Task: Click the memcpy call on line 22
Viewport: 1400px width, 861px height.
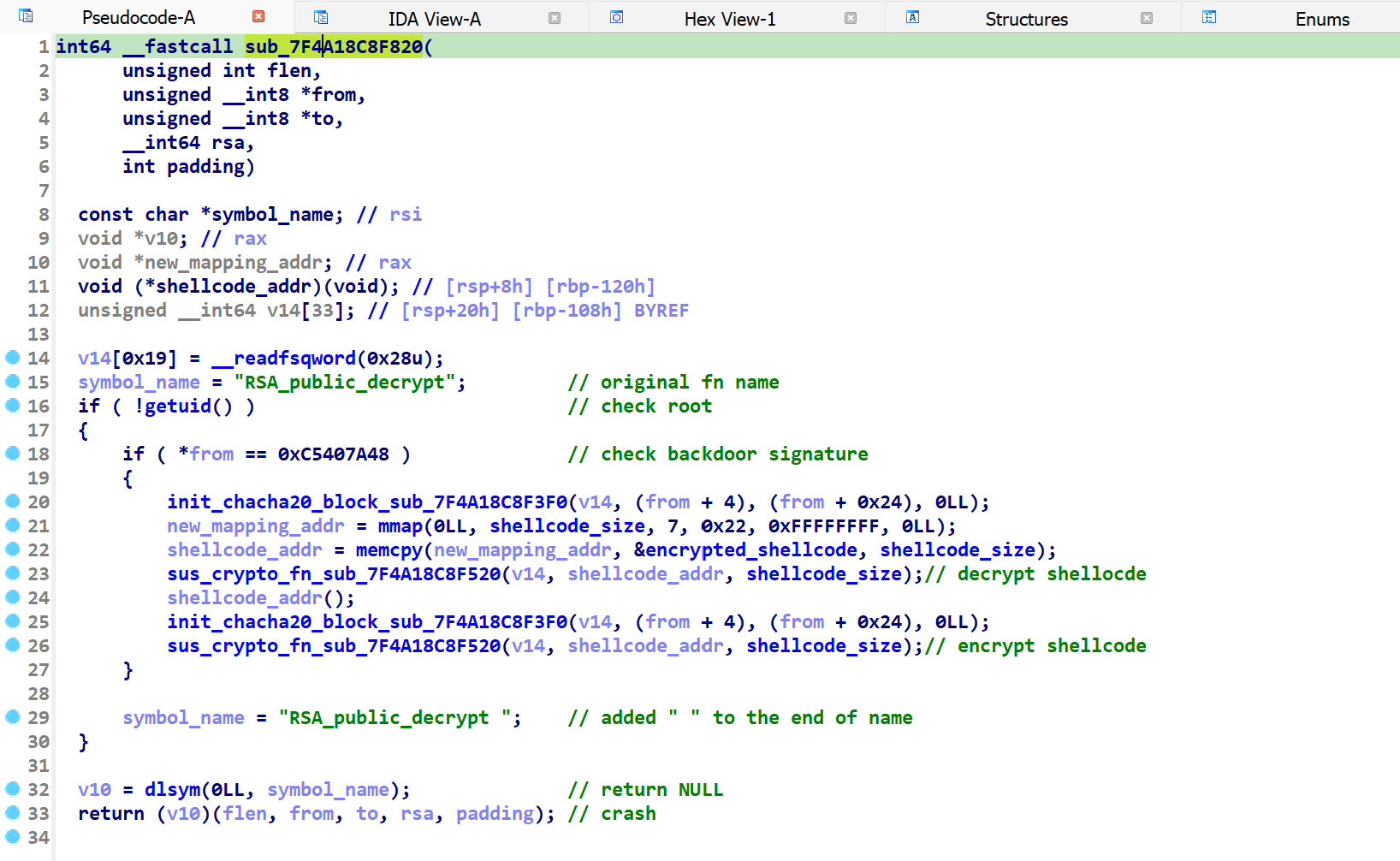Action: coord(389,549)
